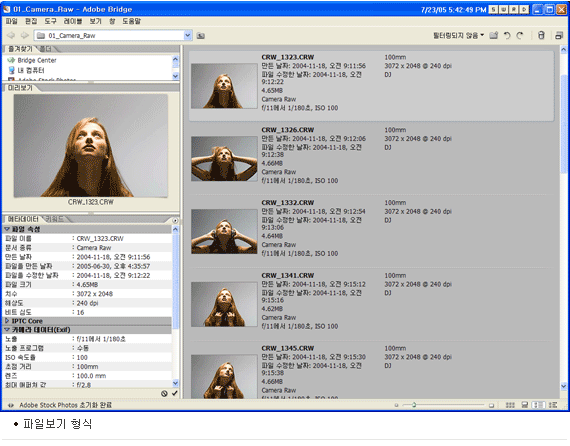The height and width of the screenshot is (446, 570).
Task: Switch to thumbnails view icon
Action: pyautogui.click(x=510, y=405)
